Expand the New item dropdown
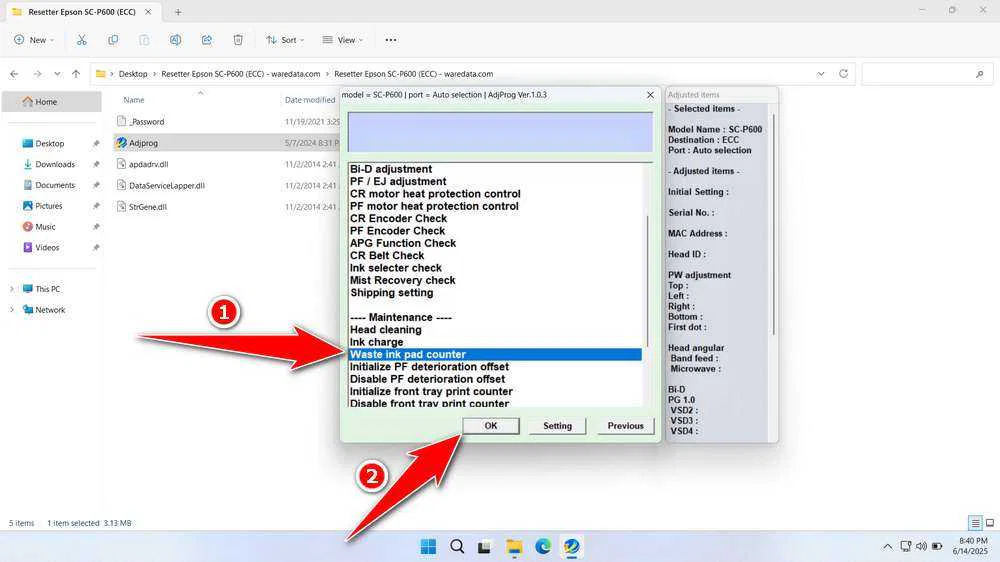This screenshot has width=1000, height=562. pyautogui.click(x=34, y=40)
